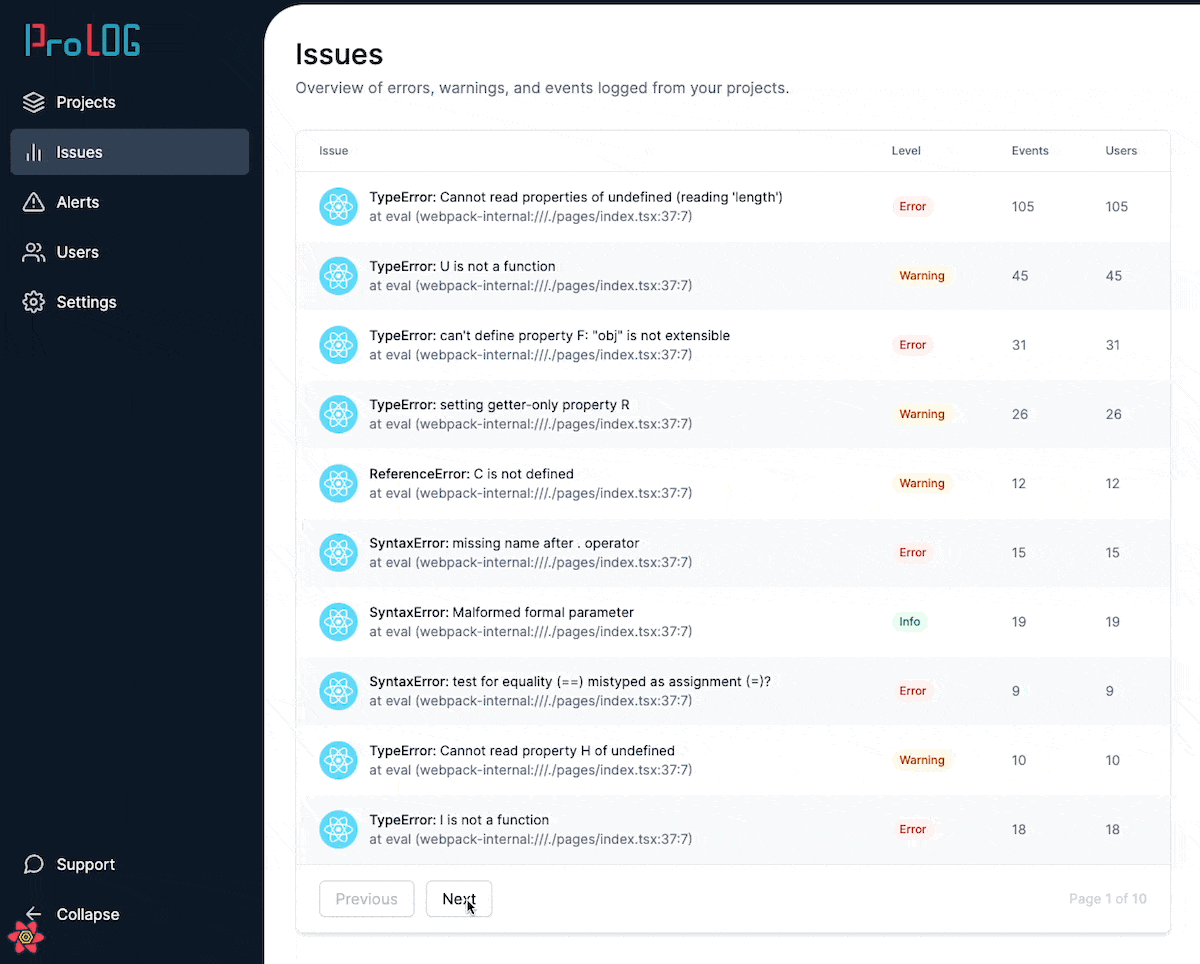Click 'I is not a function' issue title

[x=459, y=820]
